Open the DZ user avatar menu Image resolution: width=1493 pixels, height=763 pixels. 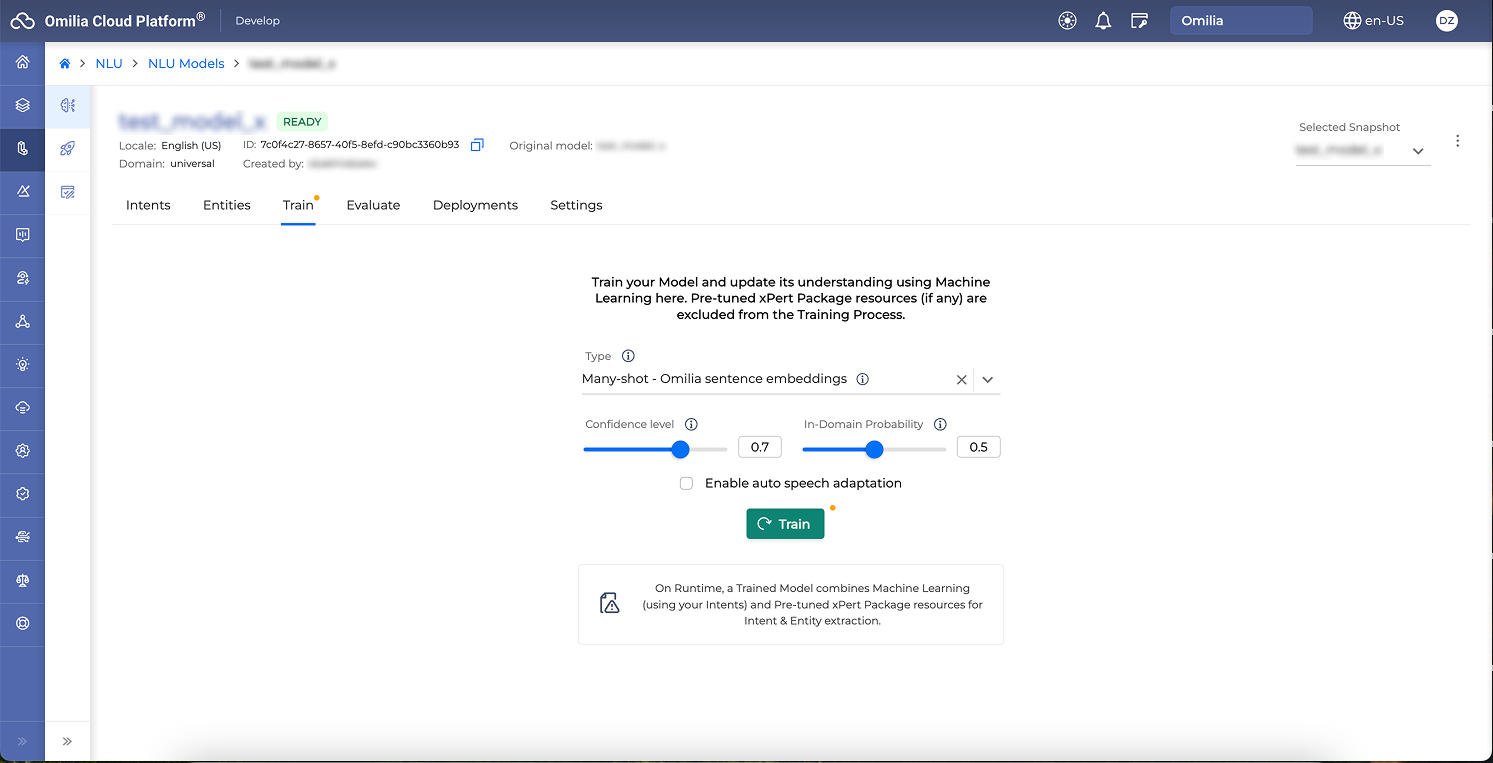point(1446,21)
